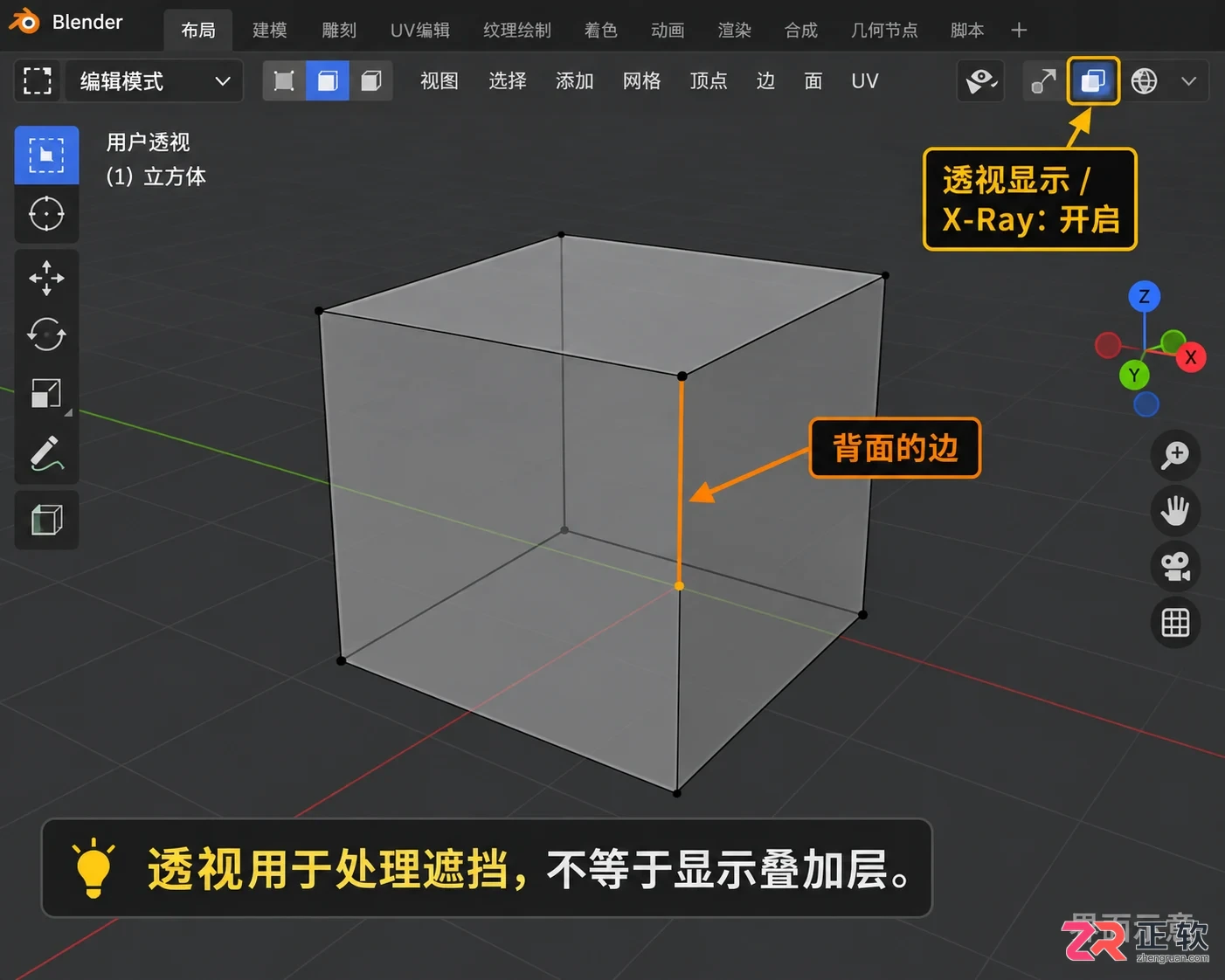Open the selectability and visibility eye dropdown
The height and width of the screenshot is (980, 1225).
tap(981, 81)
